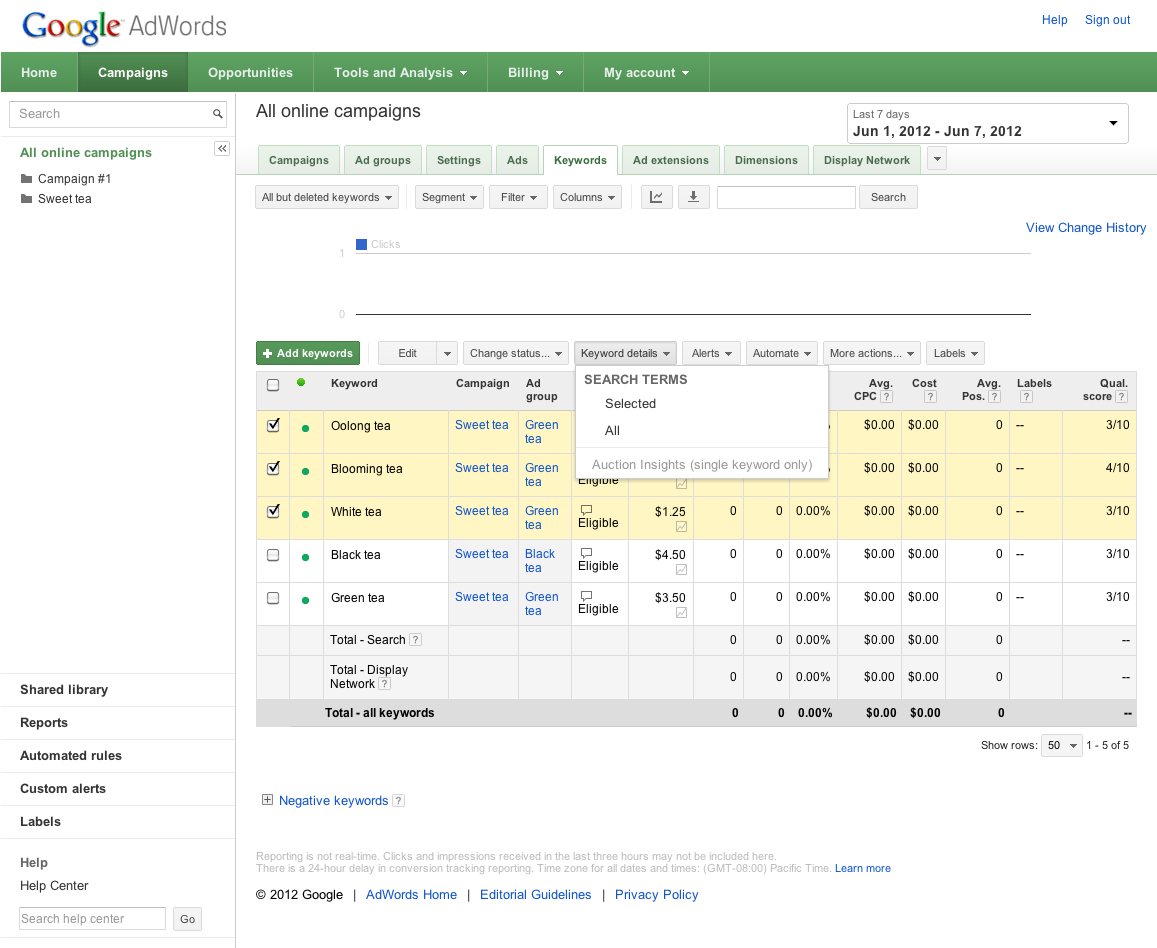The image size is (1157, 948).
Task: Click the help icon next to Avg. CPC
Action: click(887, 397)
